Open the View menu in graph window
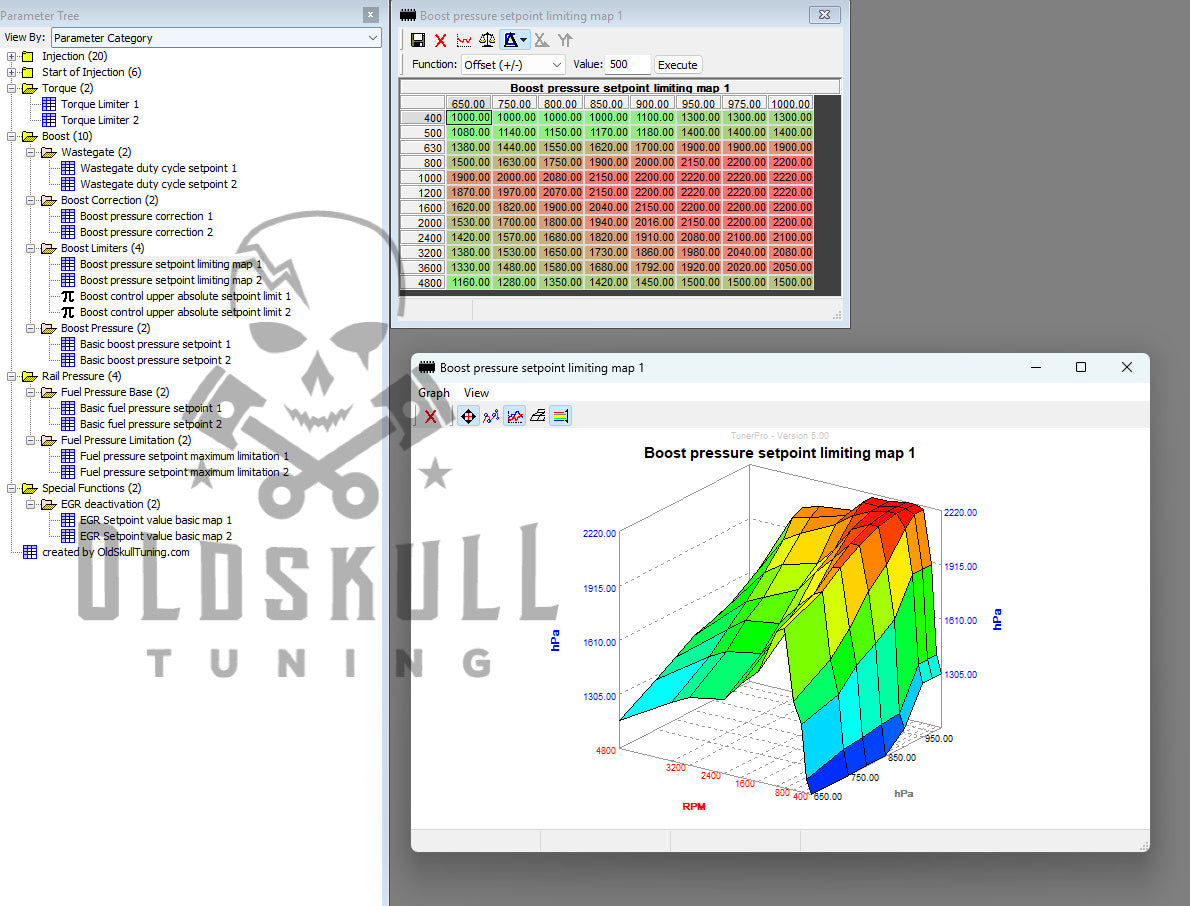1190x906 pixels. [476, 393]
